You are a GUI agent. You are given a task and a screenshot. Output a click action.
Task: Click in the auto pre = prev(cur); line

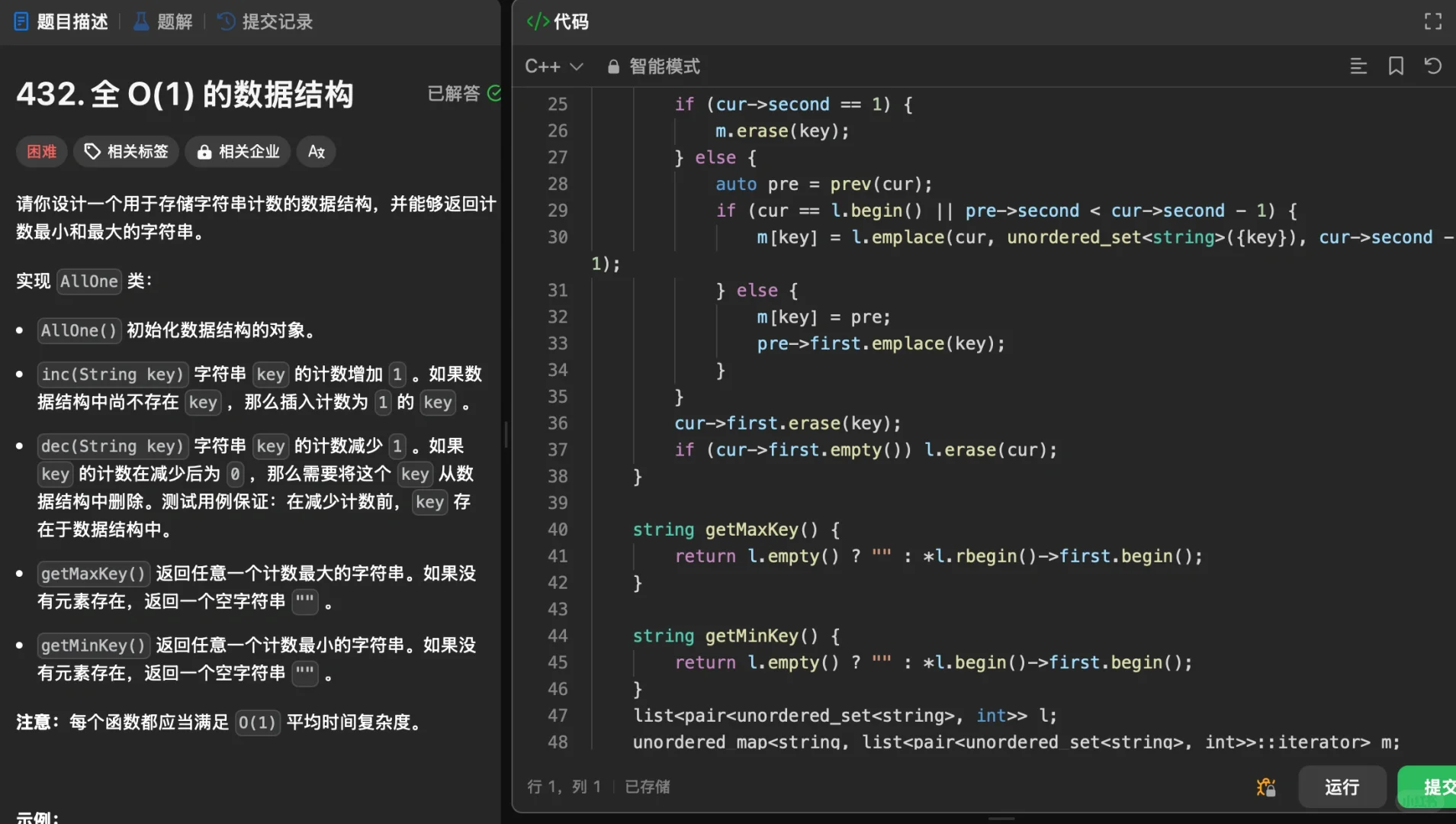click(824, 184)
